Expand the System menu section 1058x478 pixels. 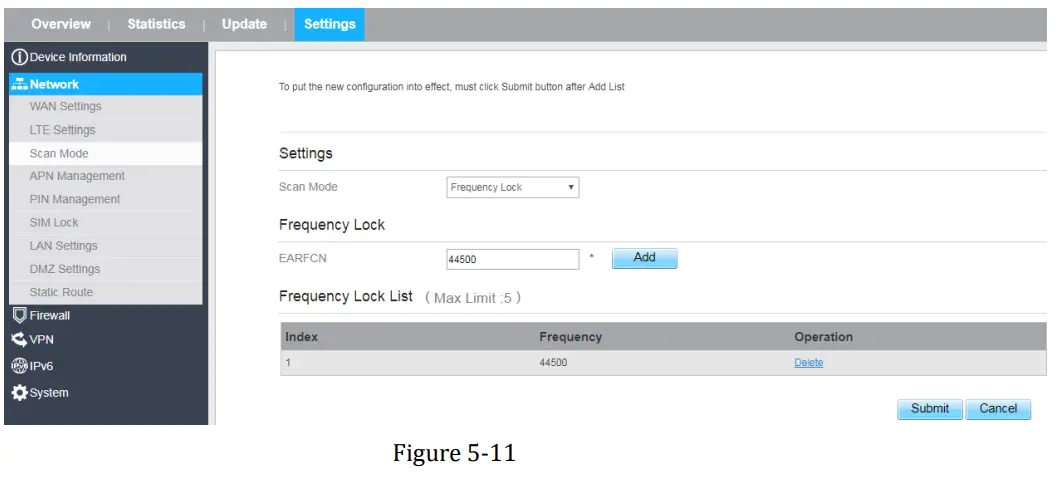(x=49, y=393)
